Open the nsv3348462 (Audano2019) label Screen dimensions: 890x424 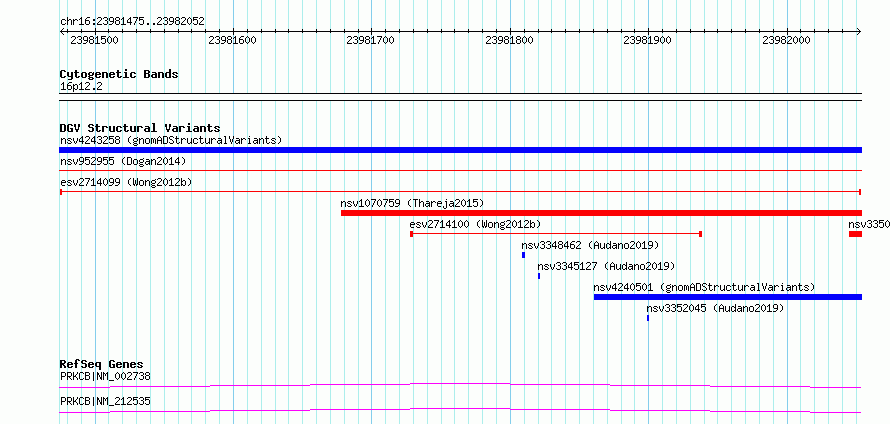pos(590,245)
